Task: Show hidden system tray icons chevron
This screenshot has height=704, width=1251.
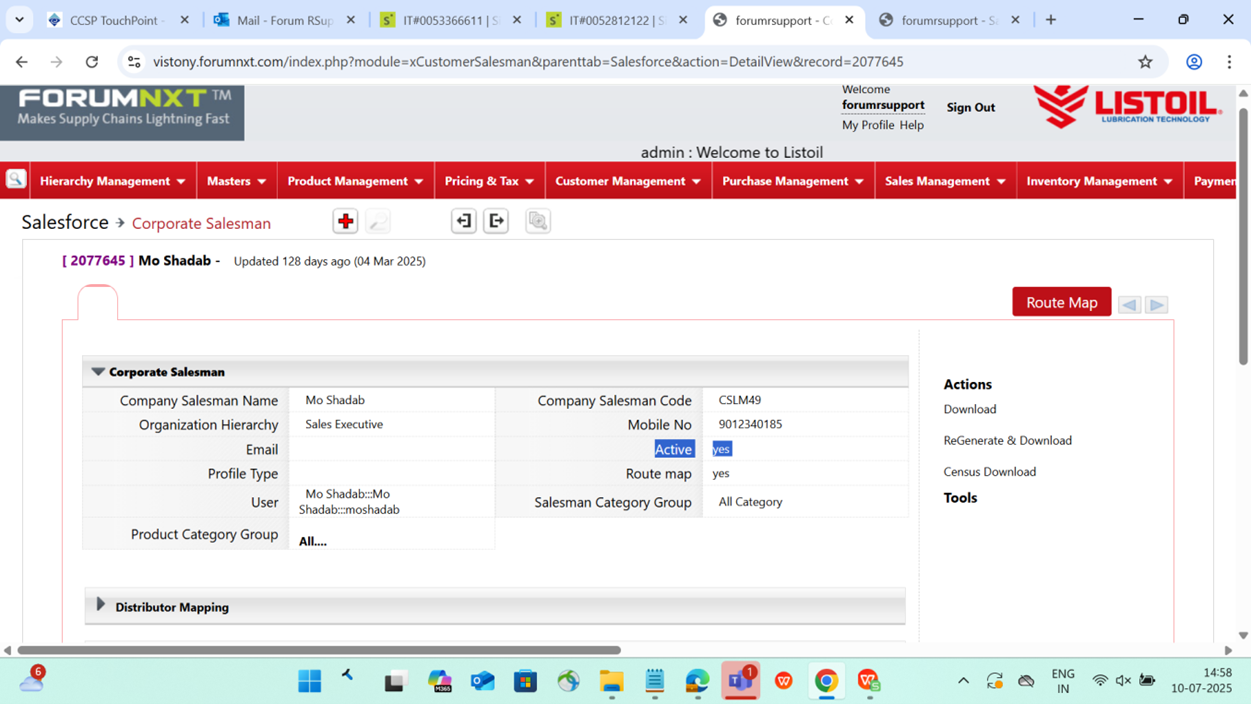Action: click(963, 681)
